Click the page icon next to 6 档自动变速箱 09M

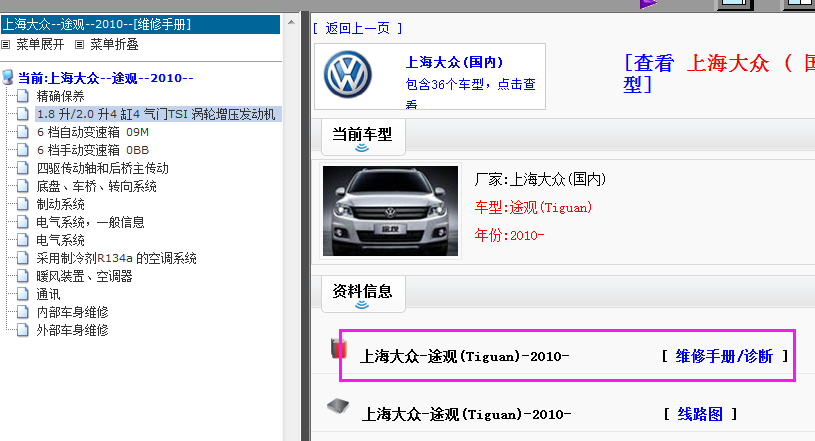22,132
